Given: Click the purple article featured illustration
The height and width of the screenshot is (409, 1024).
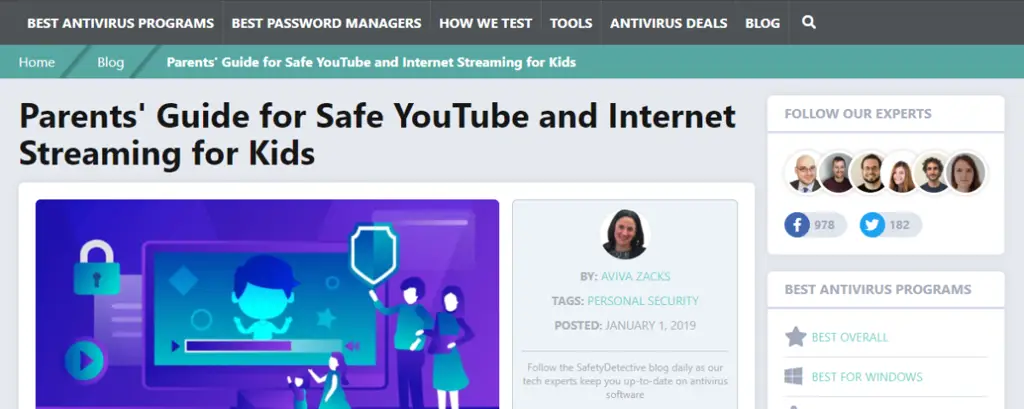Looking at the screenshot, I should (x=267, y=304).
